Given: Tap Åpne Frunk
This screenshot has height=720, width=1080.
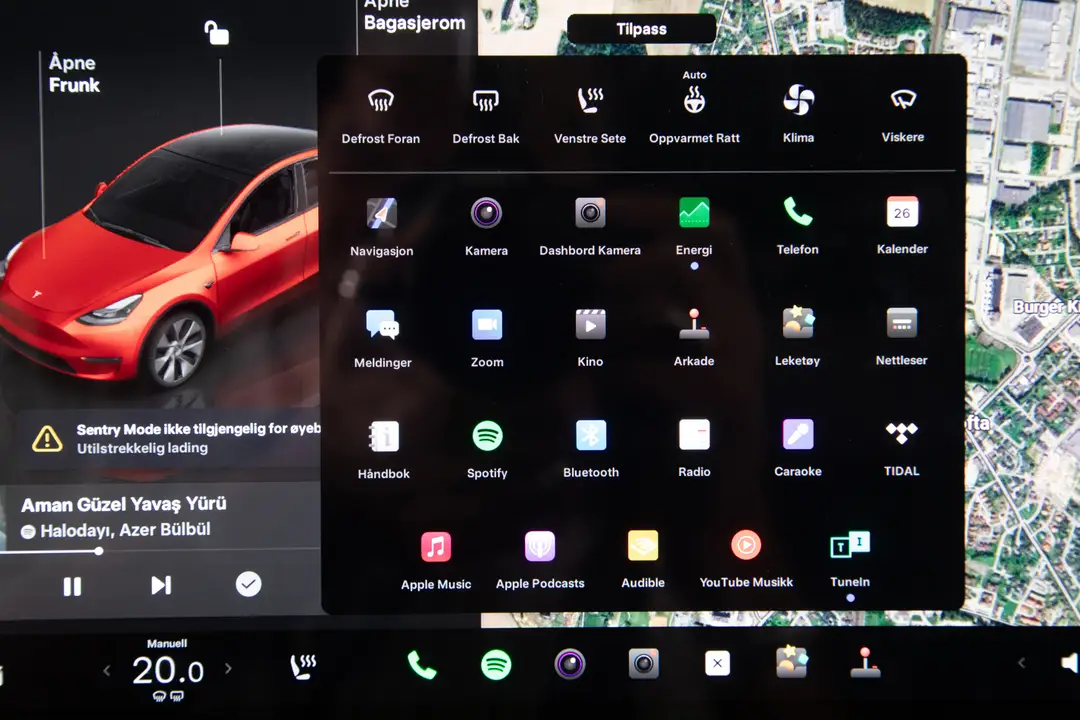Looking at the screenshot, I should (74, 74).
